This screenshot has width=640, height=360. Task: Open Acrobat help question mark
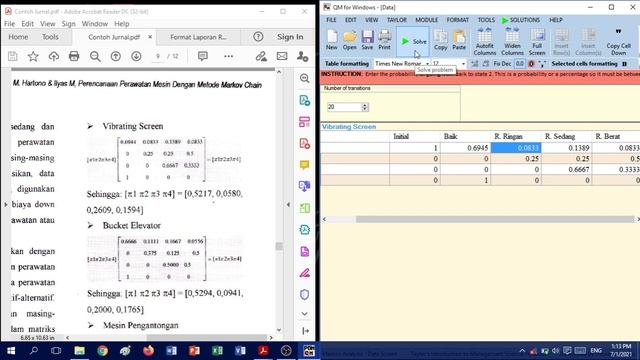coord(258,37)
